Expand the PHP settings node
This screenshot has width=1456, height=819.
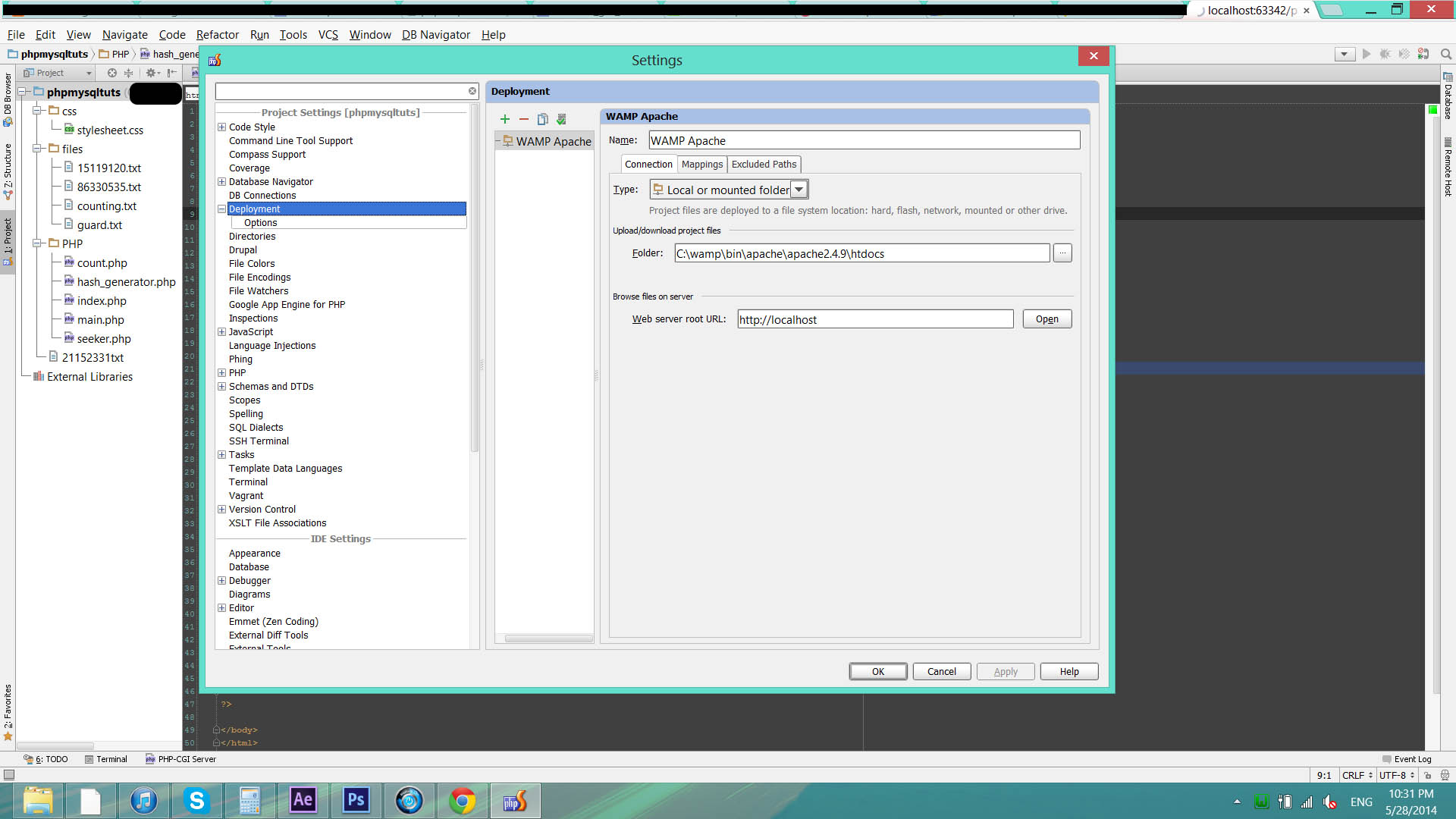[x=221, y=373]
